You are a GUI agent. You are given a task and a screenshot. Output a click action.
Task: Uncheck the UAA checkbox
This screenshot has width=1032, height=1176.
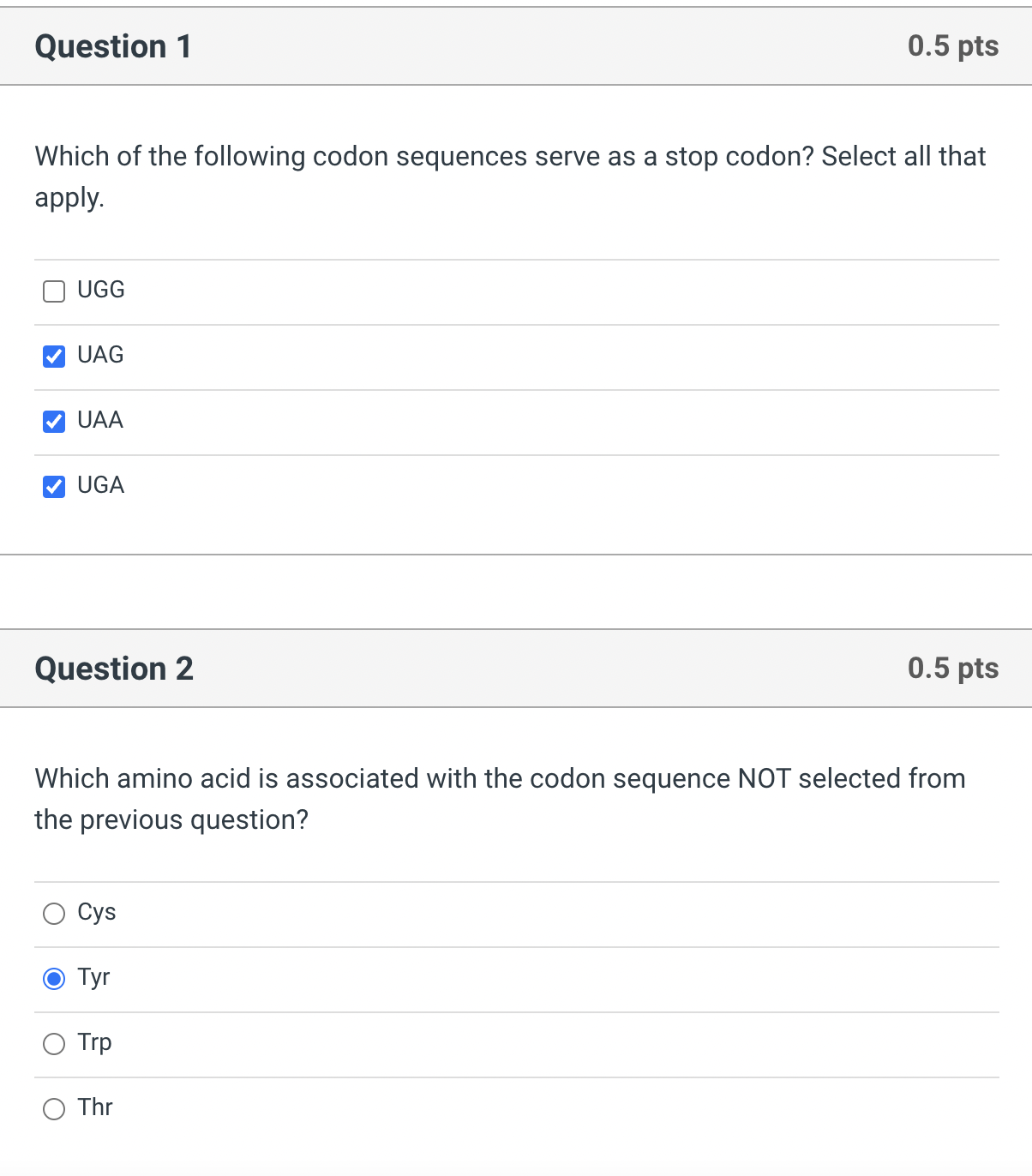tap(53, 422)
